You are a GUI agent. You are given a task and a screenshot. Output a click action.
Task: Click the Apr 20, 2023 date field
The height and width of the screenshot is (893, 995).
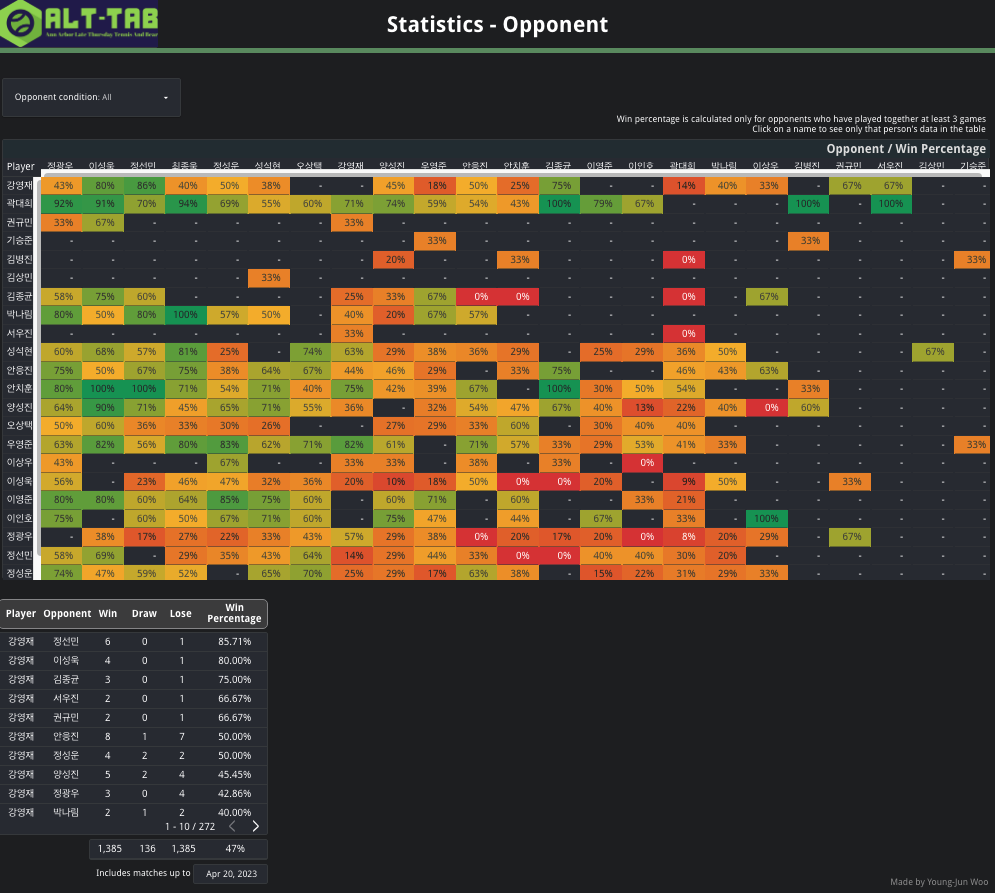tap(230, 873)
